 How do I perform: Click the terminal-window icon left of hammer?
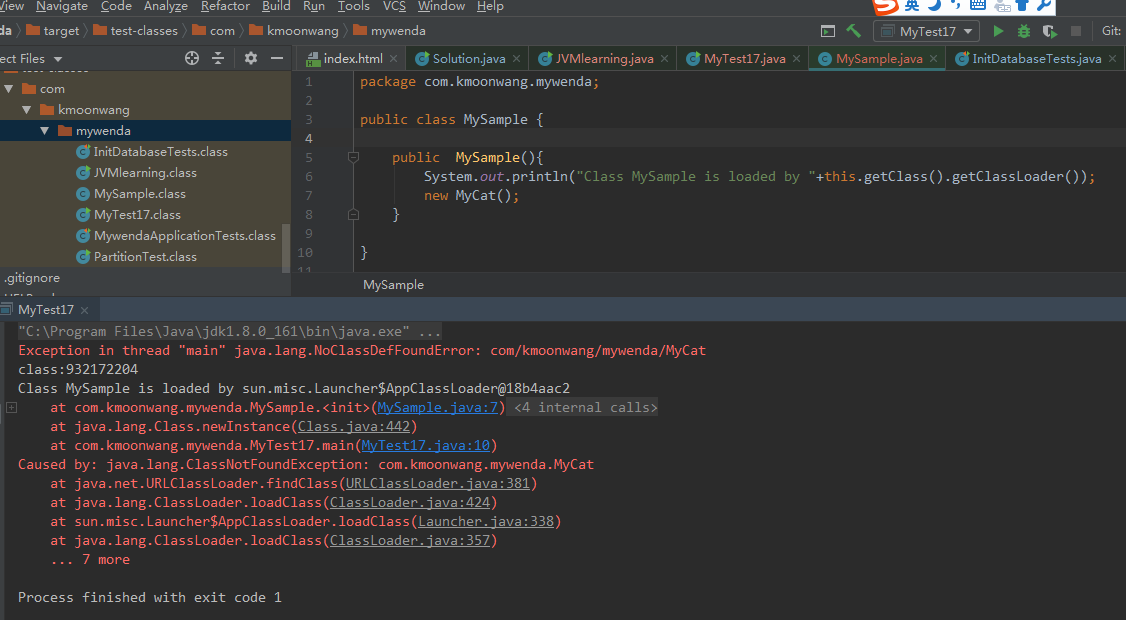click(x=828, y=31)
